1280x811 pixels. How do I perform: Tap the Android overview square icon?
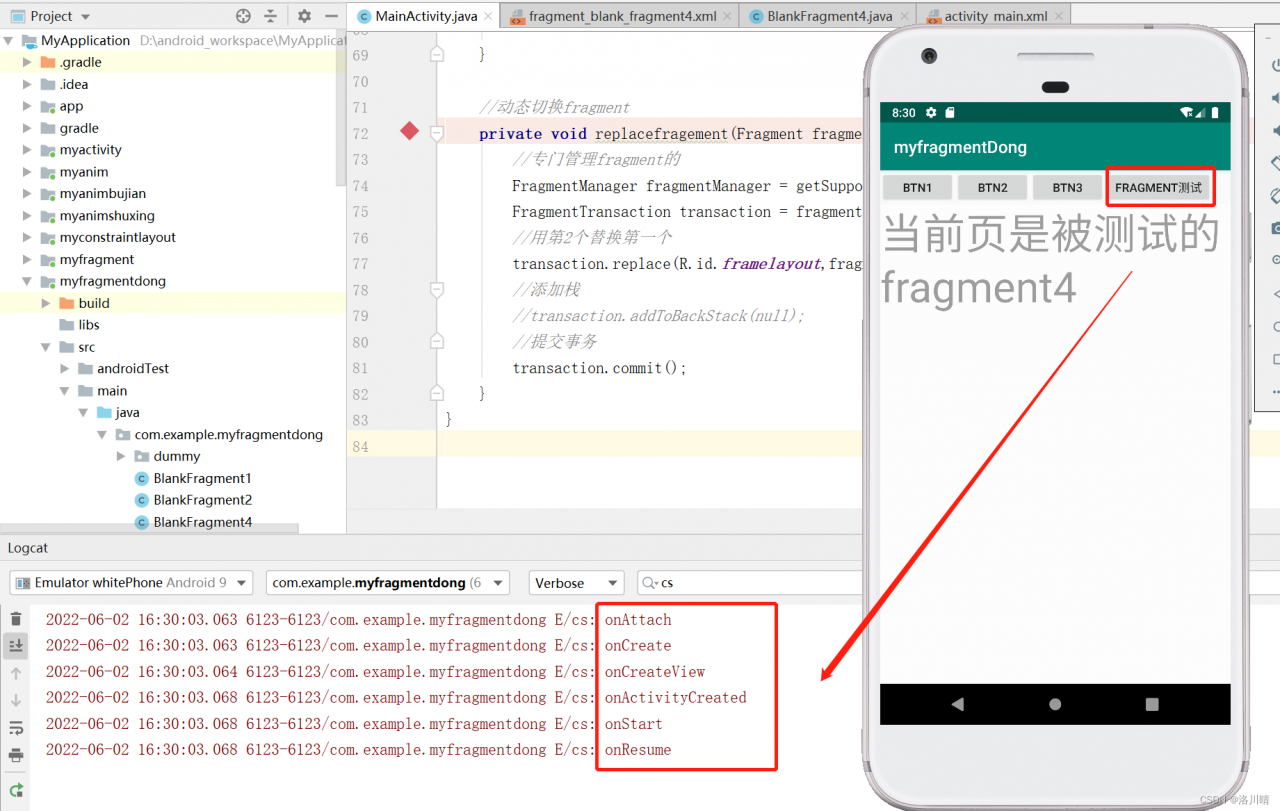(1151, 704)
